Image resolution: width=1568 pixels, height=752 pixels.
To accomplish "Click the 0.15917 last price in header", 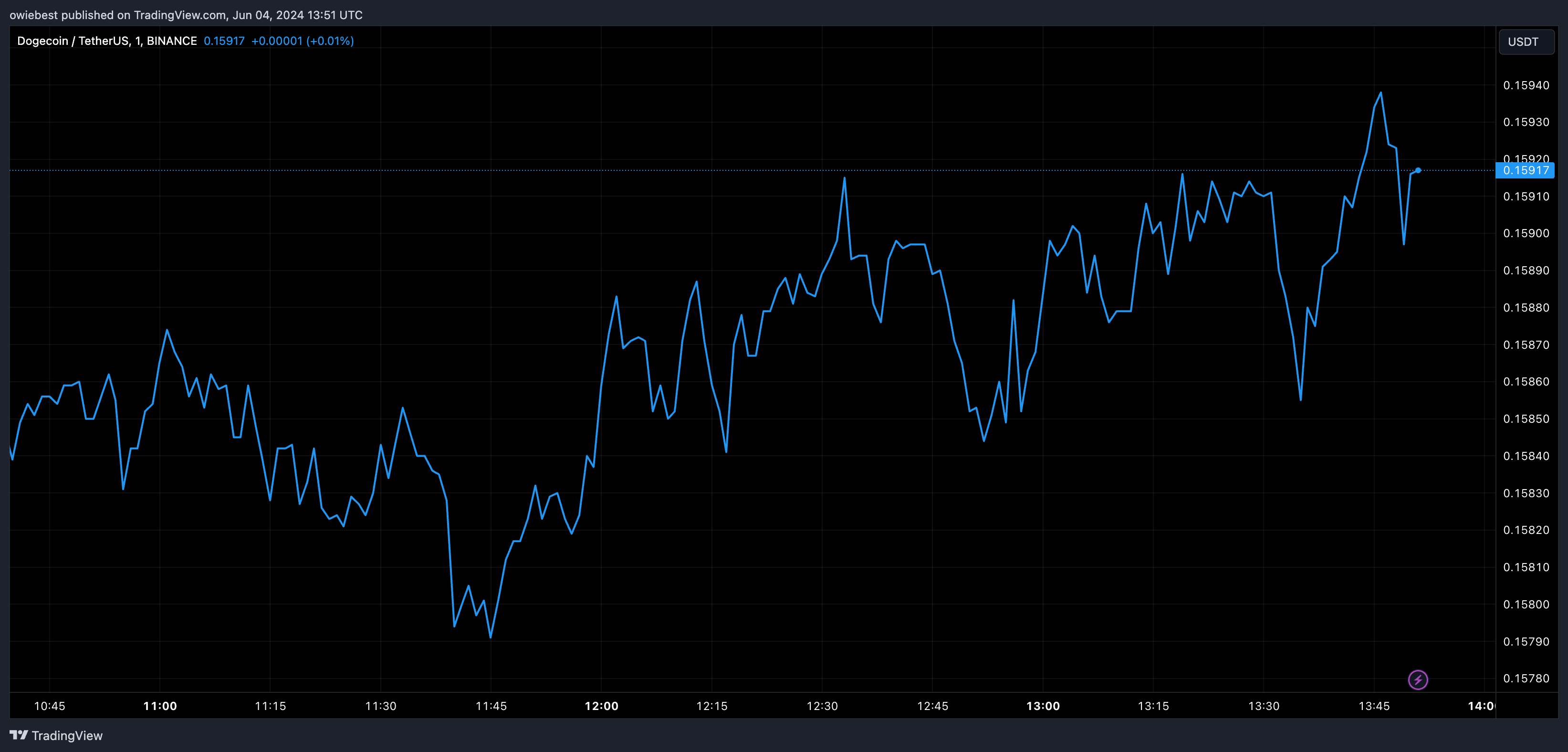I will [224, 41].
